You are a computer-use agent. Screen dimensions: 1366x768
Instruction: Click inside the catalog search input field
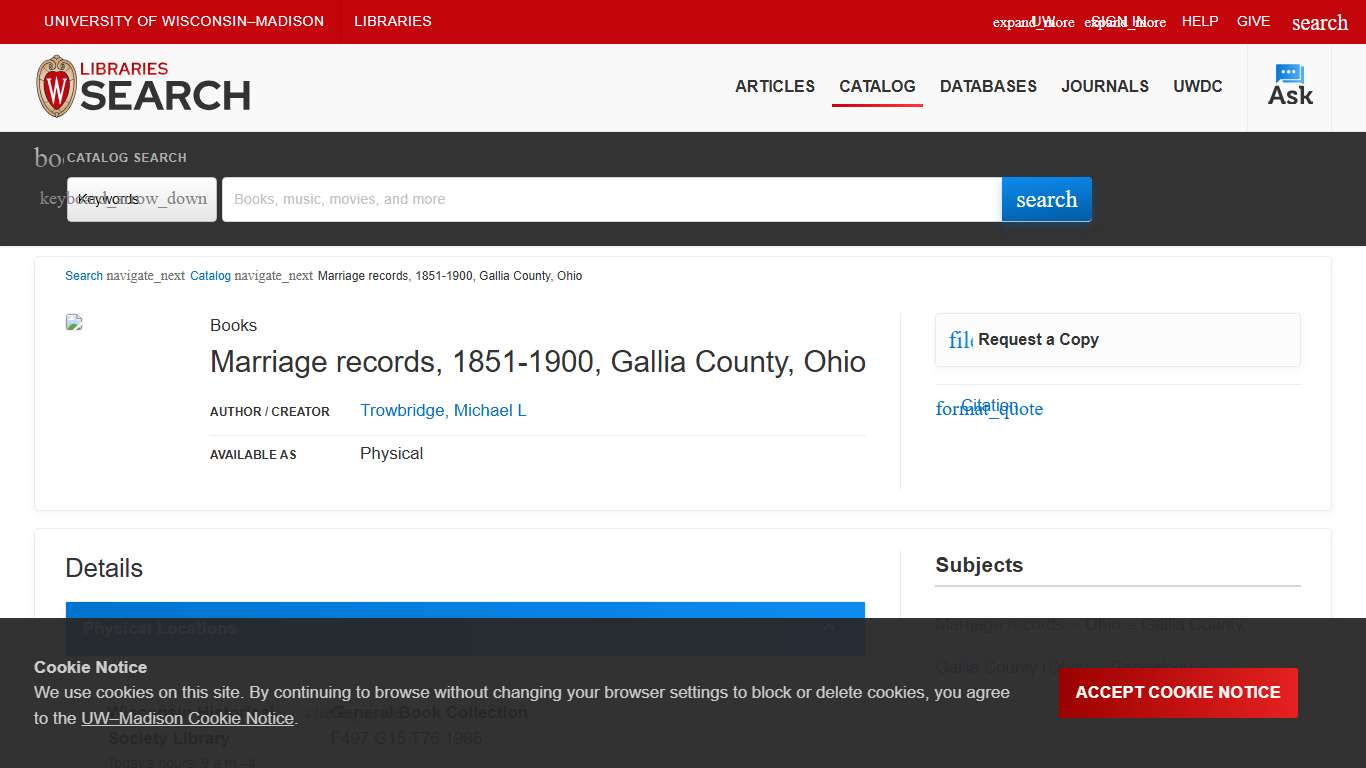[x=610, y=199]
